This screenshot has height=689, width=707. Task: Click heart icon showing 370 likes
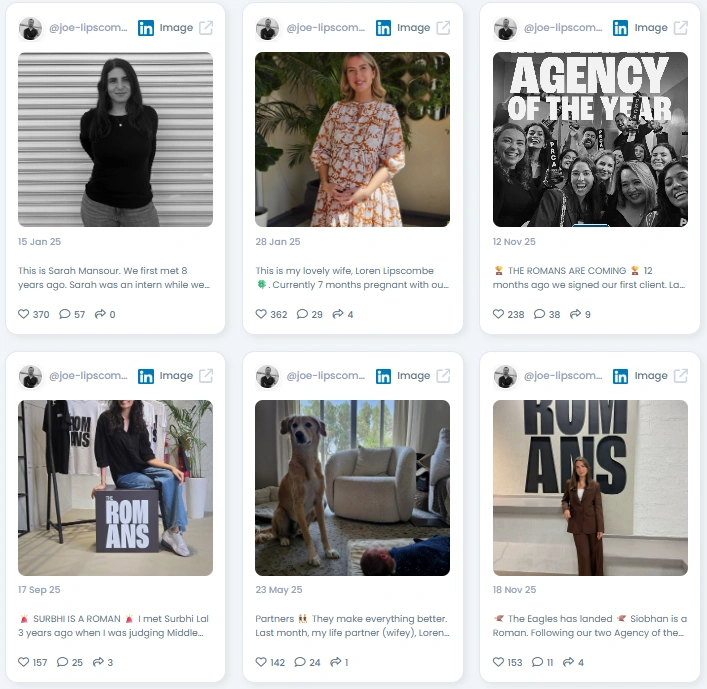(23, 314)
